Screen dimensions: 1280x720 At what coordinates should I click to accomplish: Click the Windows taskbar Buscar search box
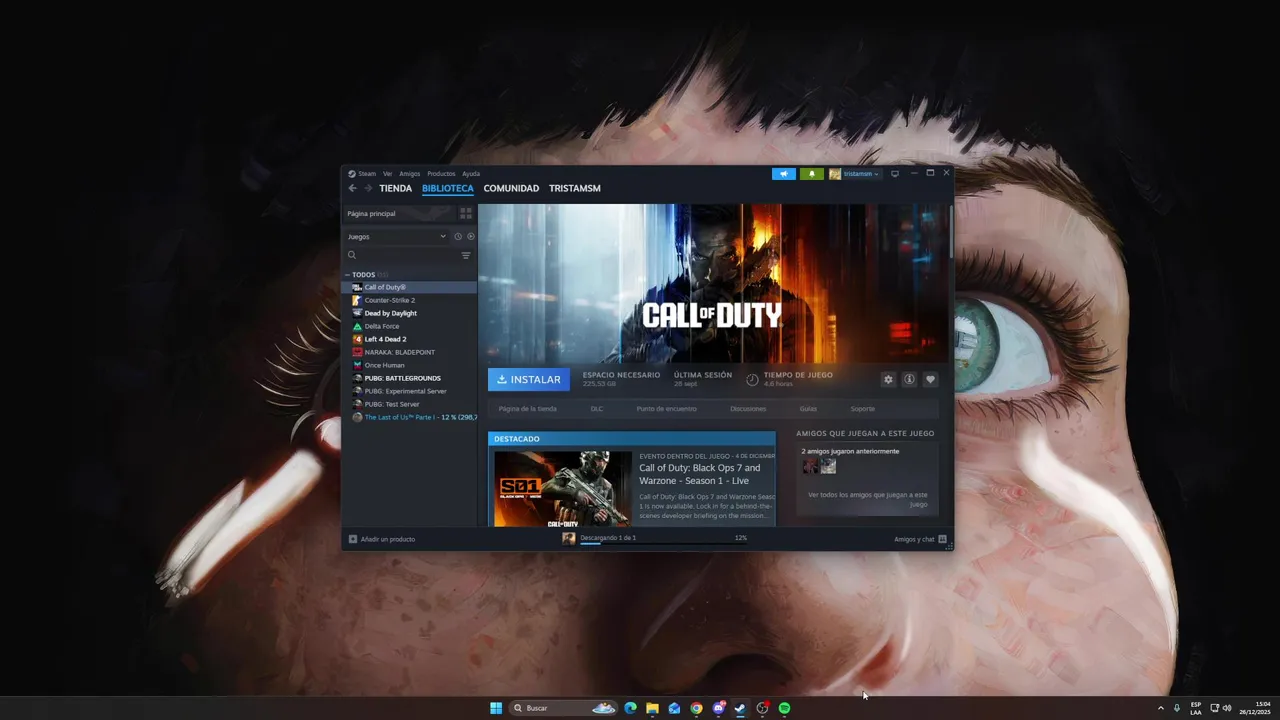click(x=564, y=708)
